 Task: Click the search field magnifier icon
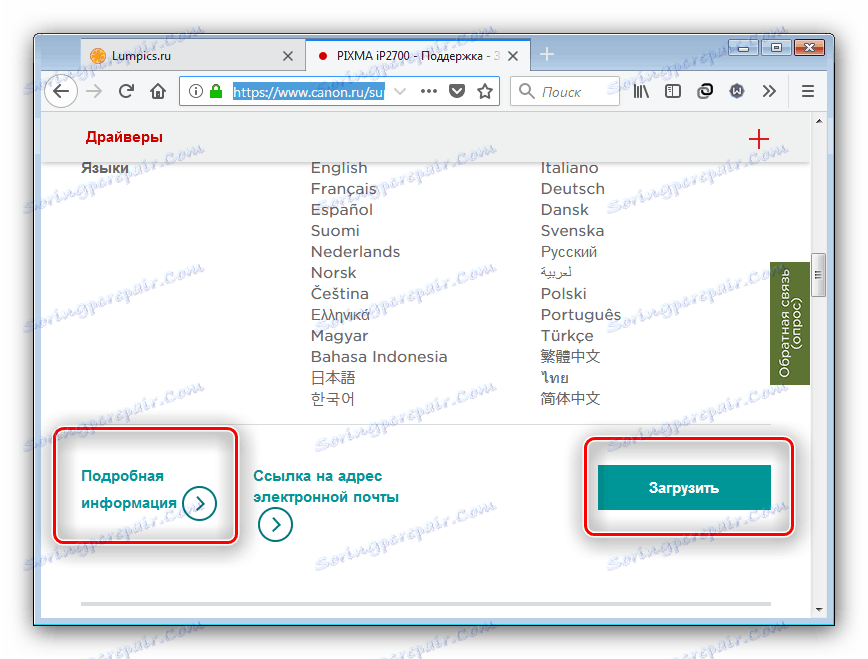(526, 91)
